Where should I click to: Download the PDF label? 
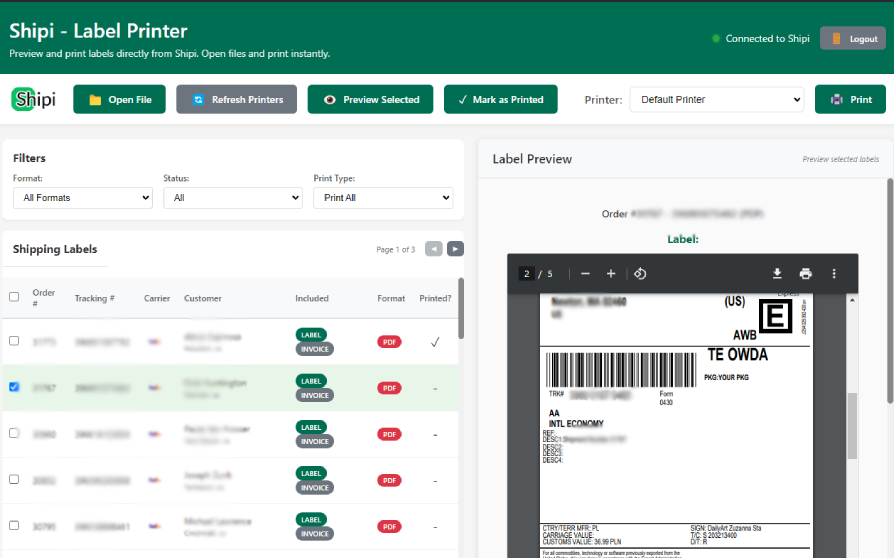pos(777,274)
